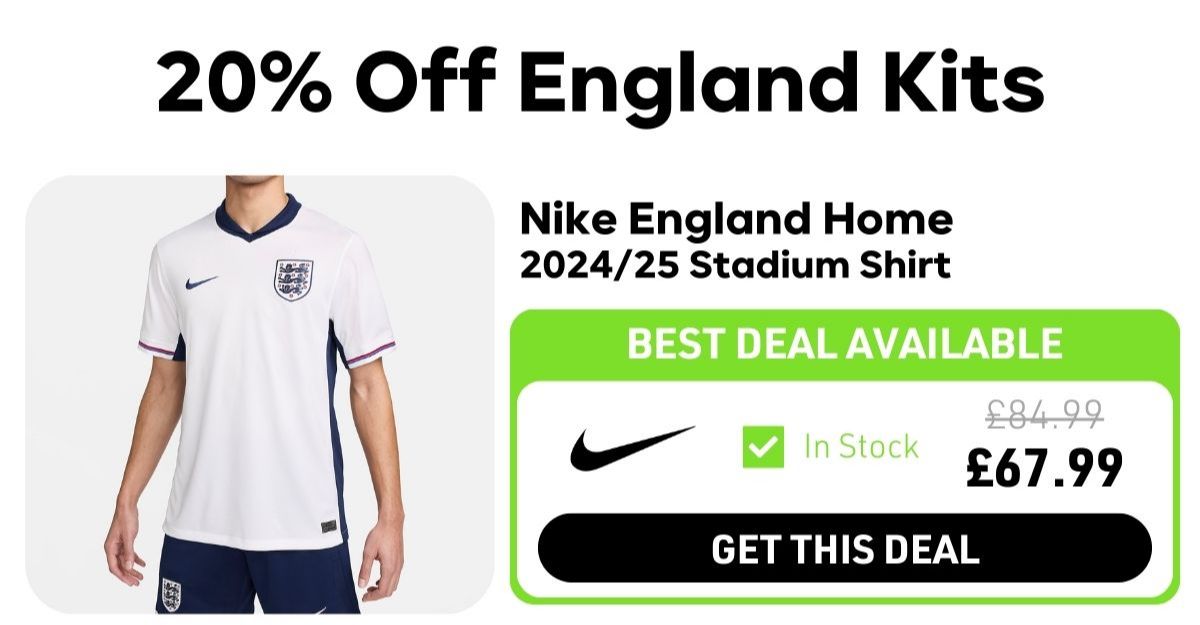Click the England crest on the navy shorts
The height and width of the screenshot is (625, 1200).
pos(171,594)
